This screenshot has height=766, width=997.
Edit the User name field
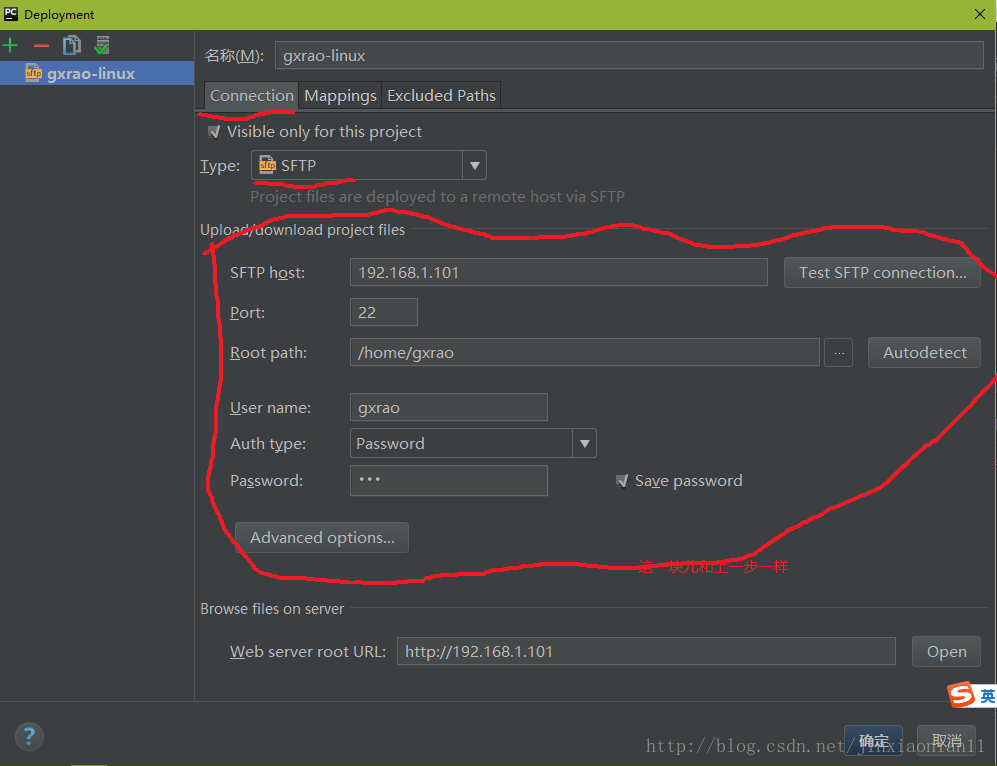tap(448, 407)
